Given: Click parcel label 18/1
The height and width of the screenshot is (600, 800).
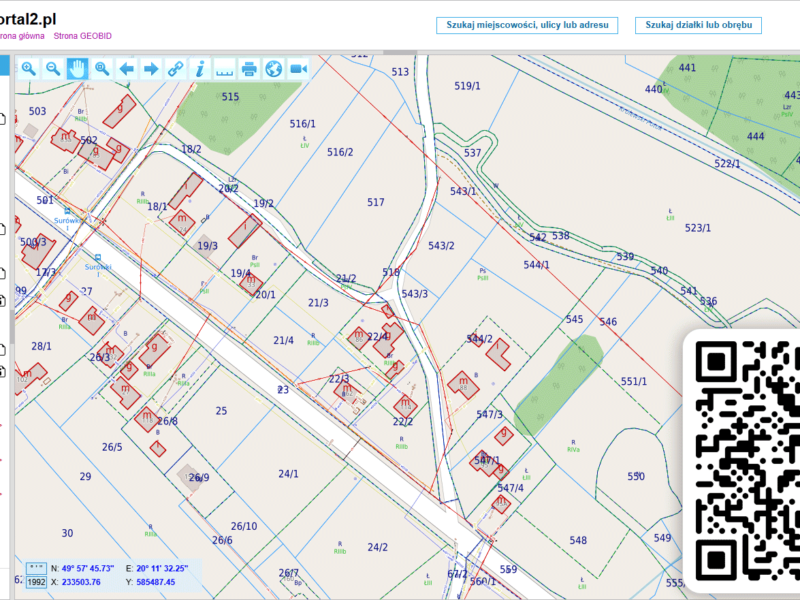Looking at the screenshot, I should (157, 207).
